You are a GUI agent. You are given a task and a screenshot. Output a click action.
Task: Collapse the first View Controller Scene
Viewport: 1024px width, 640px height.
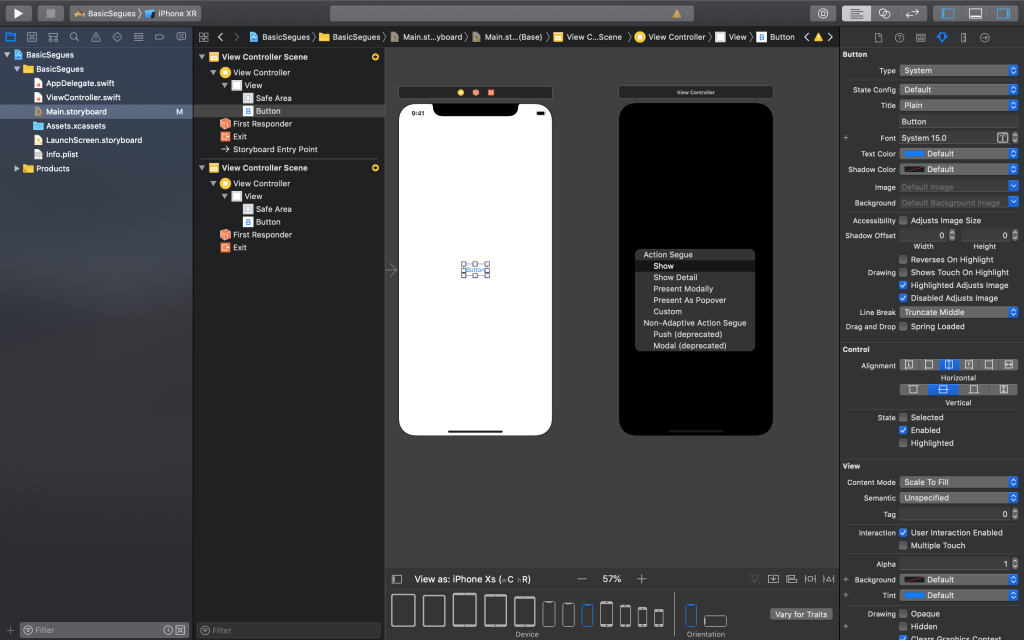coord(202,57)
